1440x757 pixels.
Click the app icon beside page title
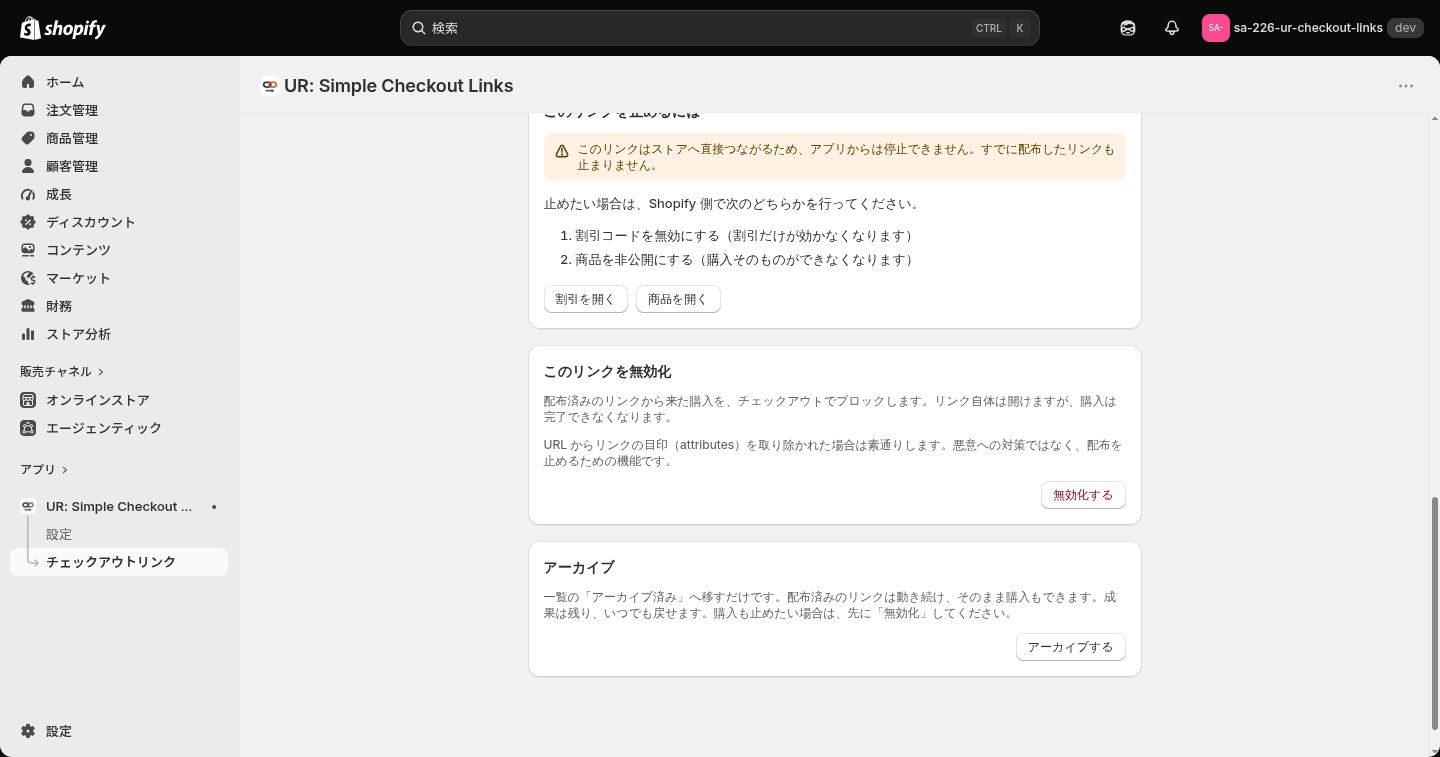[x=269, y=86]
